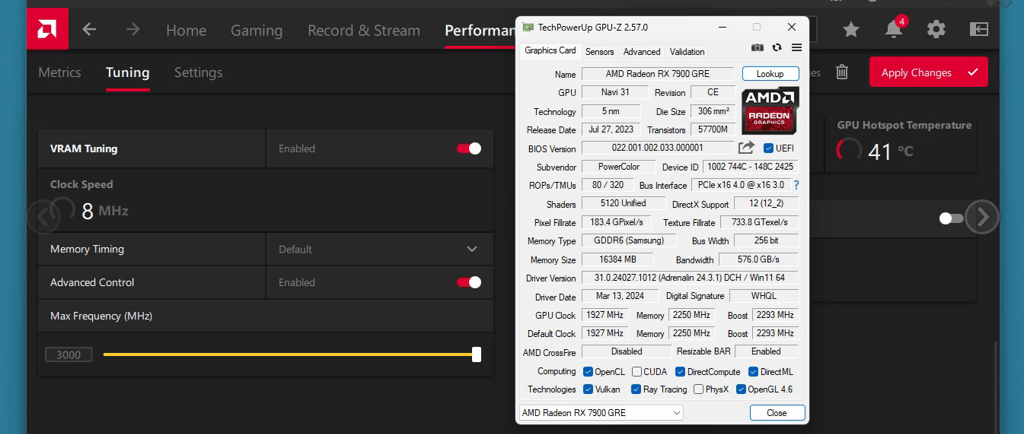This screenshot has width=1024, height=434.
Task: Open the Gaming tab
Action: (x=257, y=30)
